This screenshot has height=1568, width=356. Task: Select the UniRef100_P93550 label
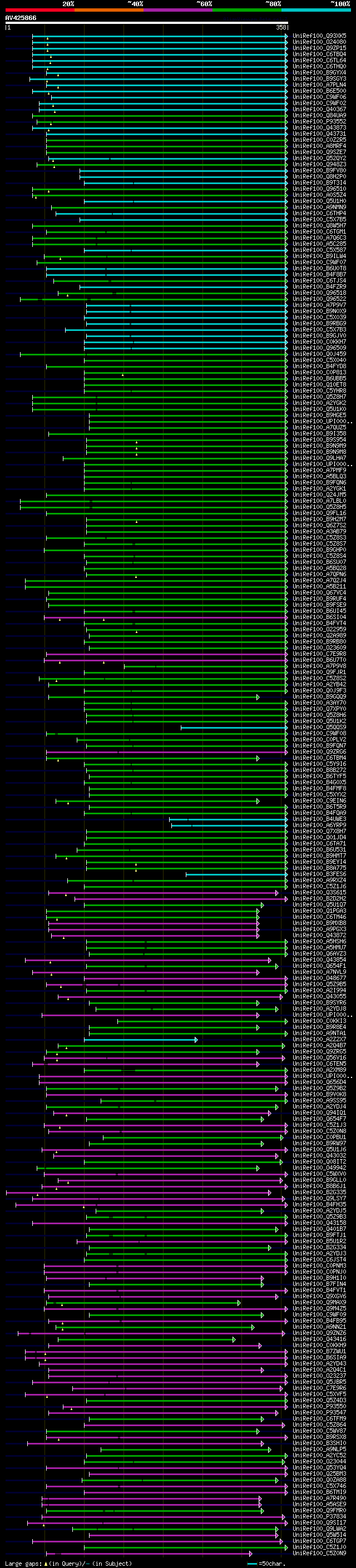(319, 1407)
